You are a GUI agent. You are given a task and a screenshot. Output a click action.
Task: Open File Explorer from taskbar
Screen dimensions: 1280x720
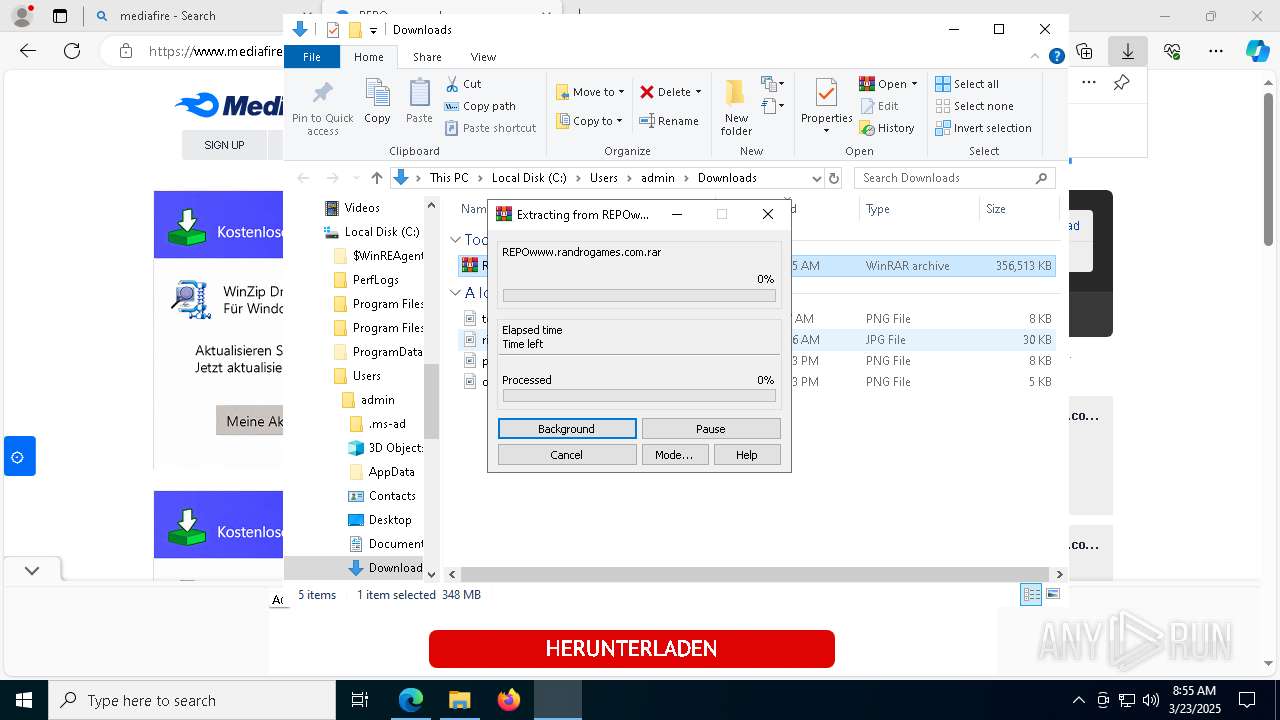point(459,700)
